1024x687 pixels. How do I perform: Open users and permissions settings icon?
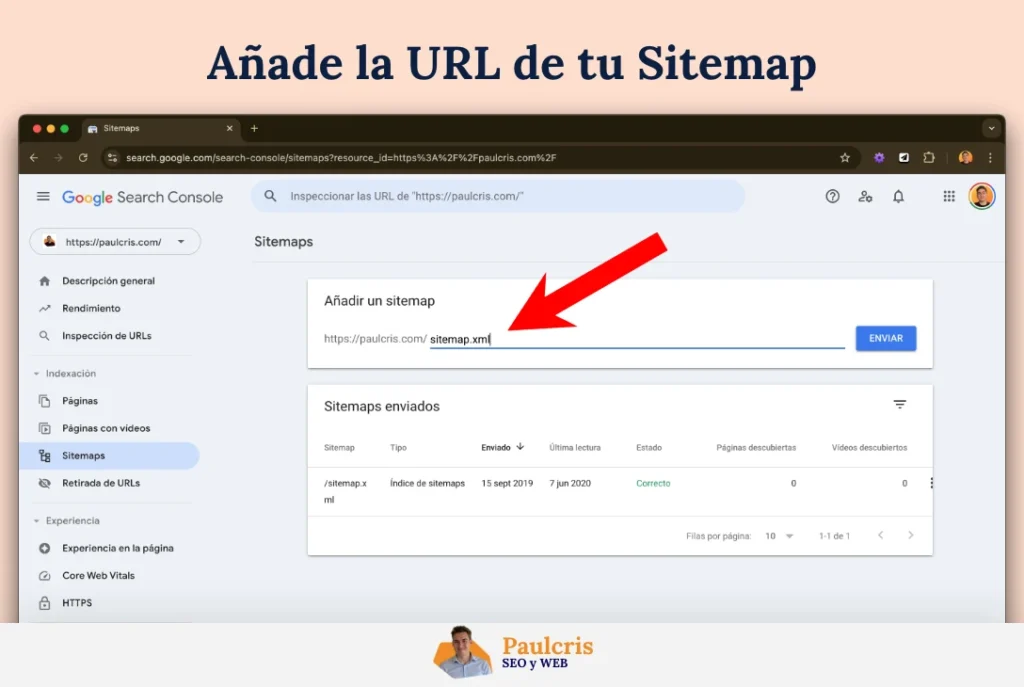[865, 197]
